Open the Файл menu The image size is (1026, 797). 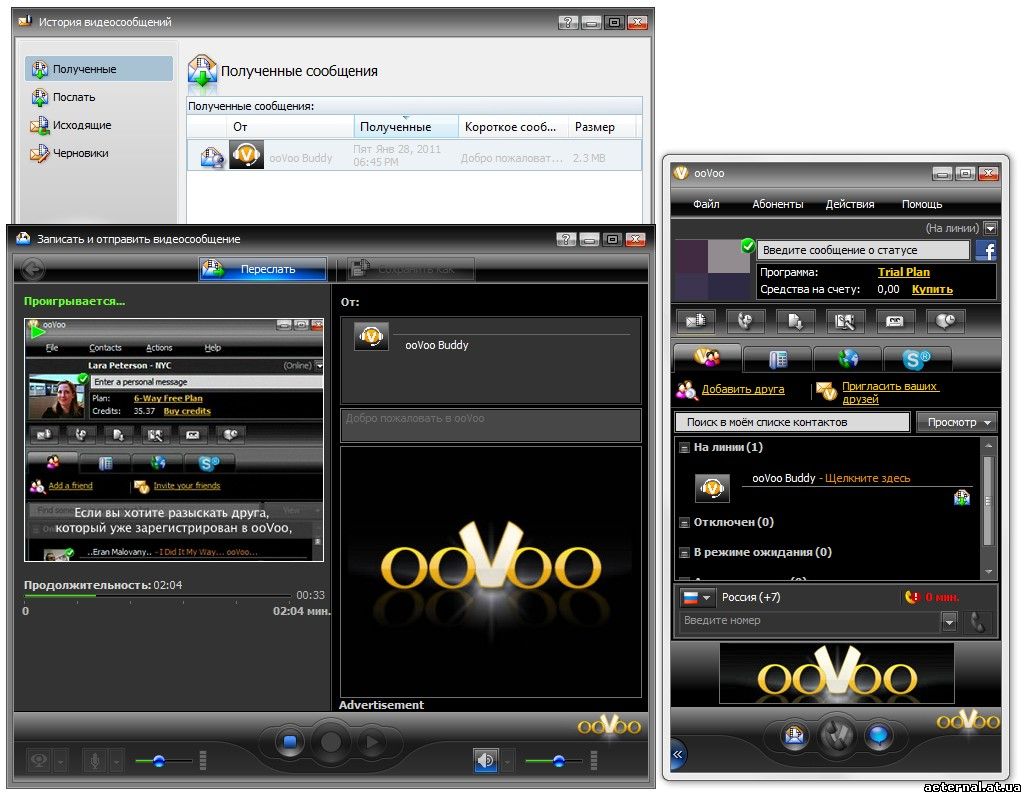706,204
